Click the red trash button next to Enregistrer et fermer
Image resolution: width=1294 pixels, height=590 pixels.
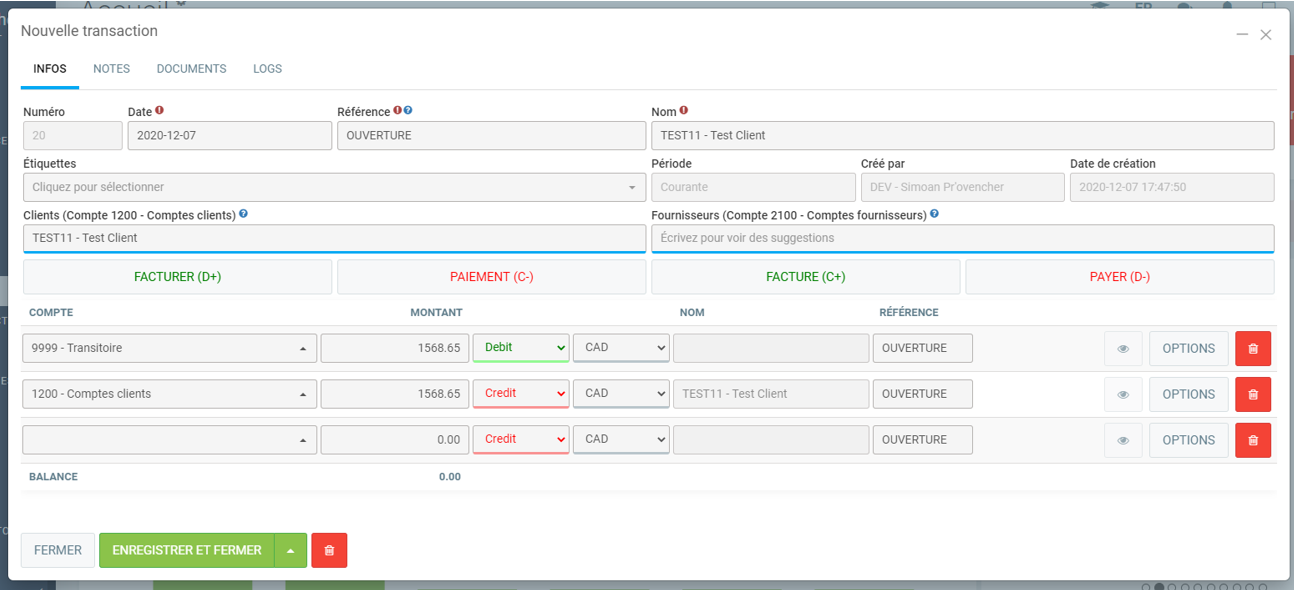point(329,551)
